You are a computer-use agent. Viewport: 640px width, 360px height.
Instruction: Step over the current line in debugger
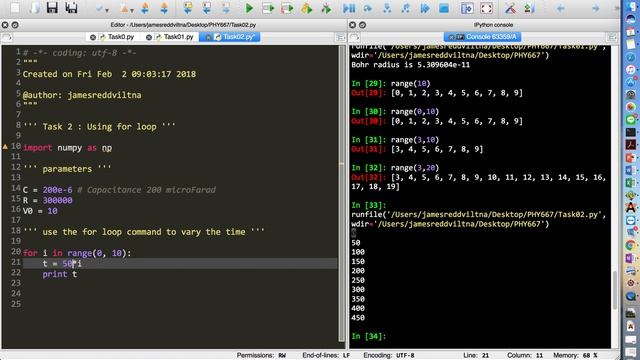[x=368, y=8]
